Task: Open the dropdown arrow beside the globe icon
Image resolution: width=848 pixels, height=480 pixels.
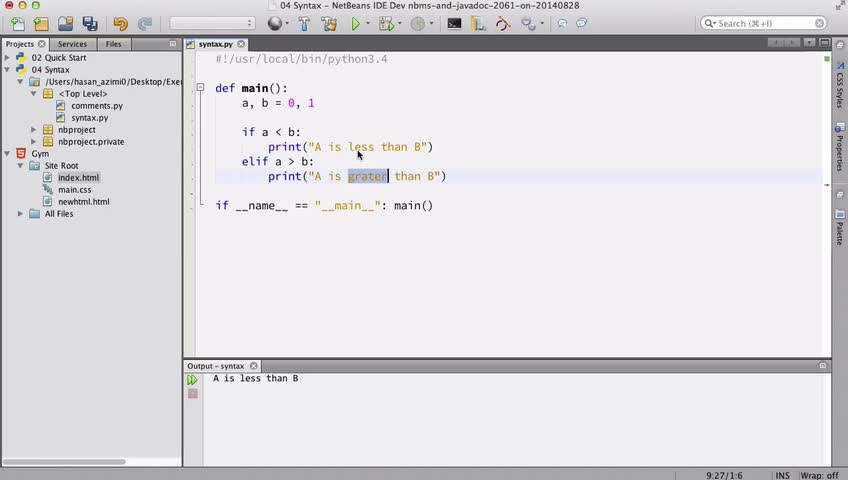Action: [x=287, y=23]
